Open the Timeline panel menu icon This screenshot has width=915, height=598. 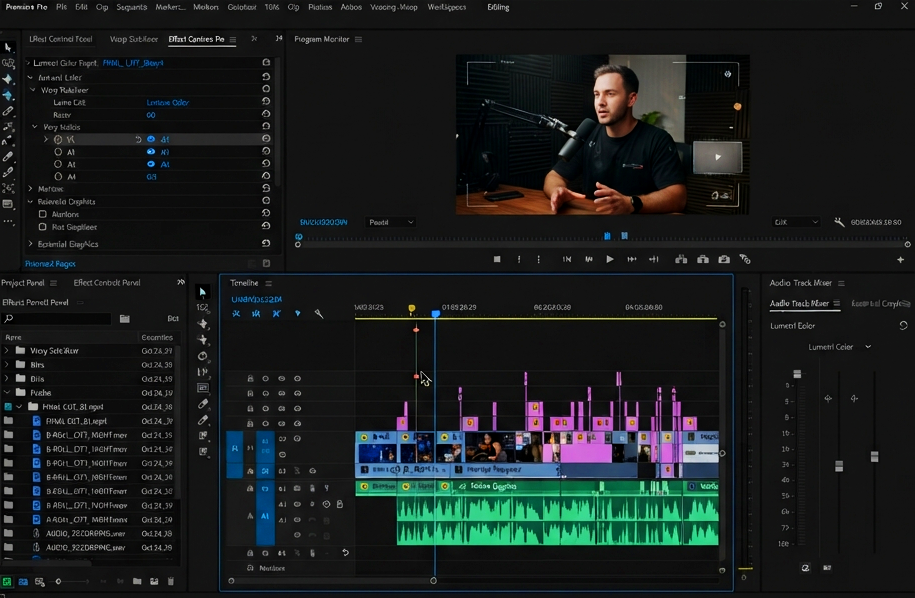[268, 283]
